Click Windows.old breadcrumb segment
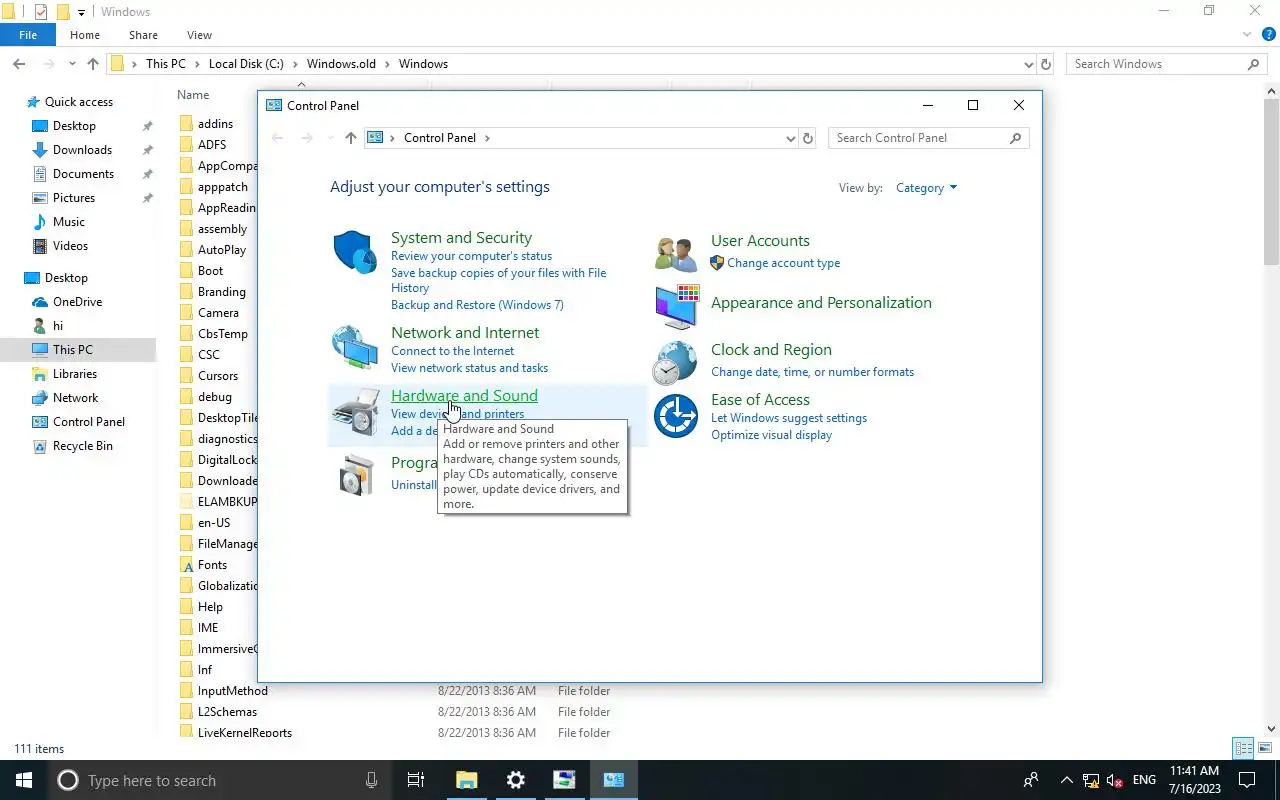Image resolution: width=1280 pixels, height=800 pixels. [341, 64]
